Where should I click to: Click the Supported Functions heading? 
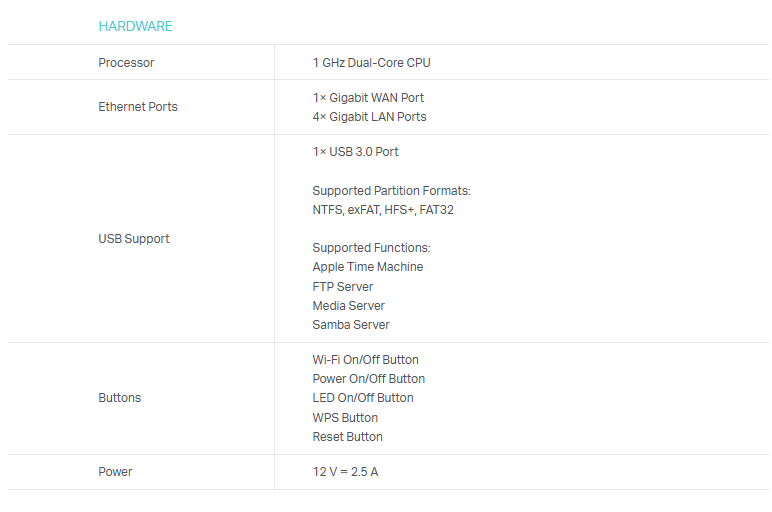click(371, 248)
